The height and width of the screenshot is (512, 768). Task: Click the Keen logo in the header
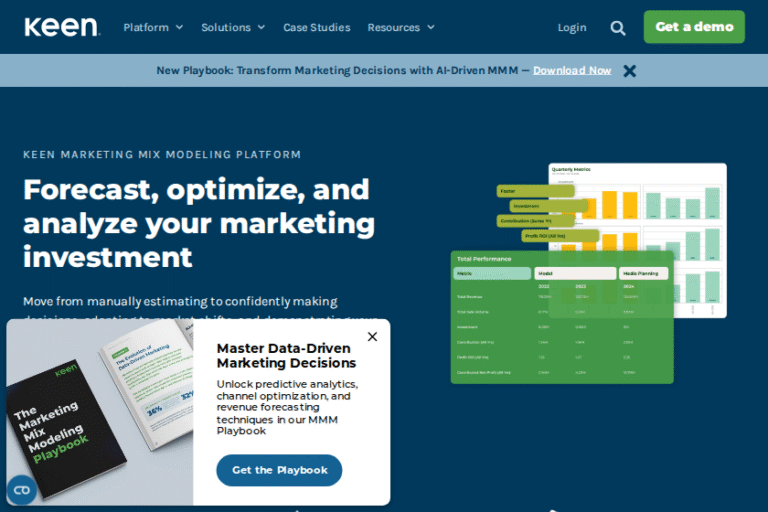[x=61, y=27]
